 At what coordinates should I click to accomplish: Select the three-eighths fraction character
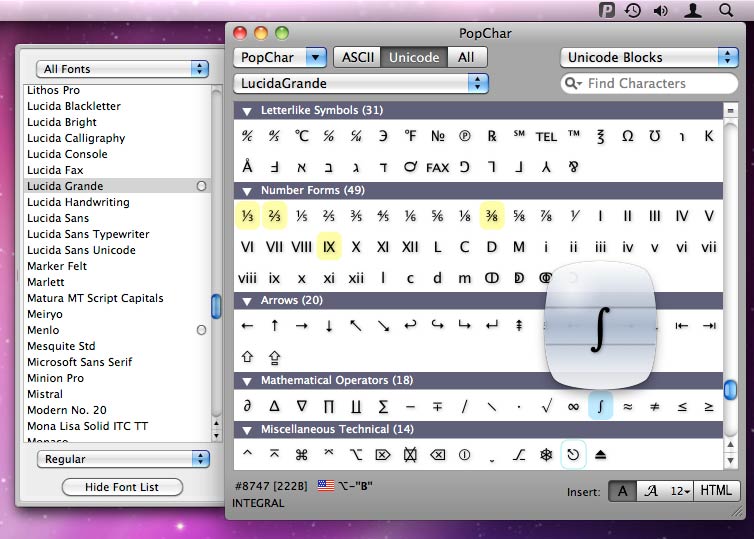pyautogui.click(x=491, y=216)
